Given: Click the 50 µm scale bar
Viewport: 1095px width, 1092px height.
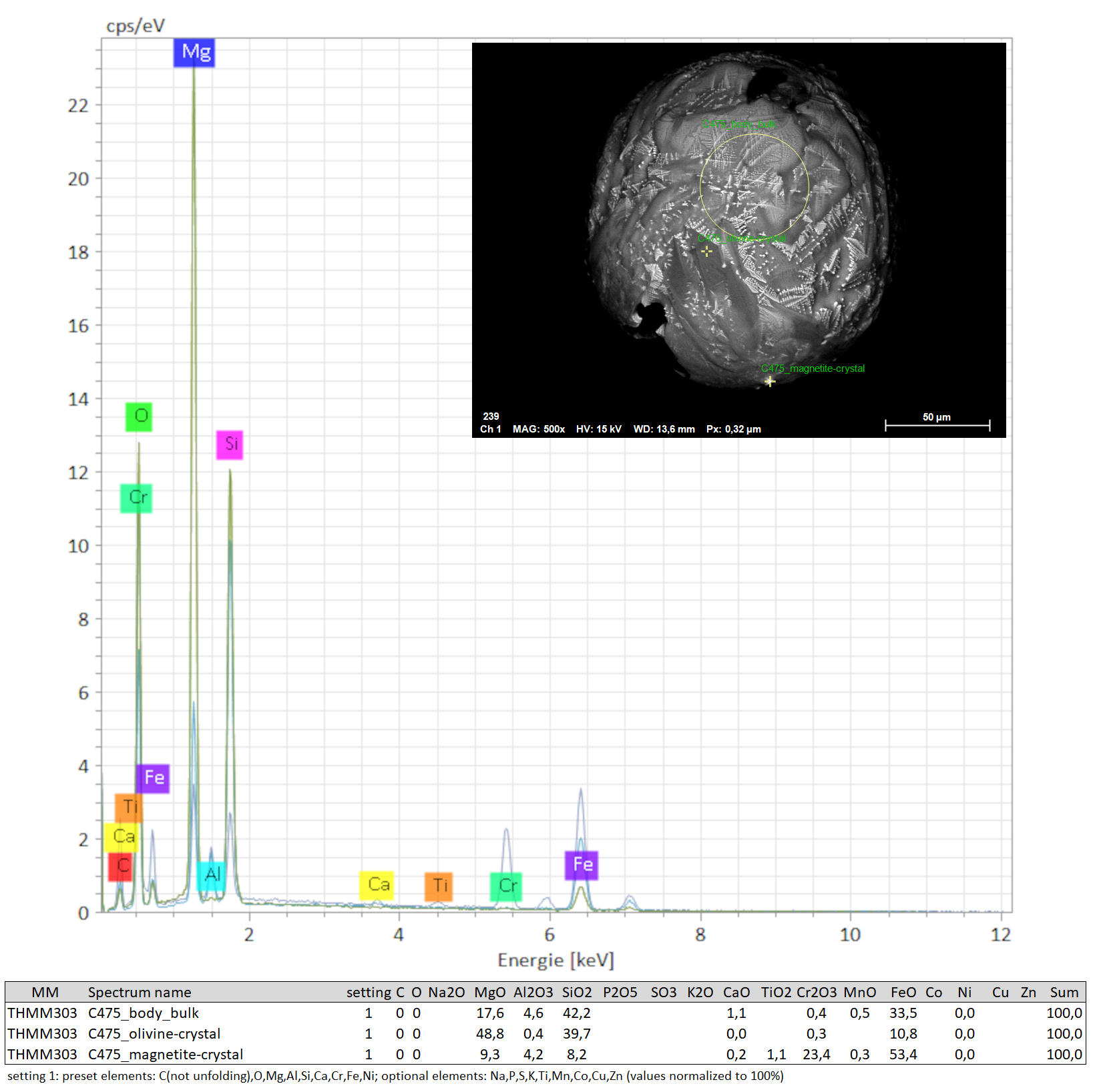Looking at the screenshot, I should [x=937, y=425].
